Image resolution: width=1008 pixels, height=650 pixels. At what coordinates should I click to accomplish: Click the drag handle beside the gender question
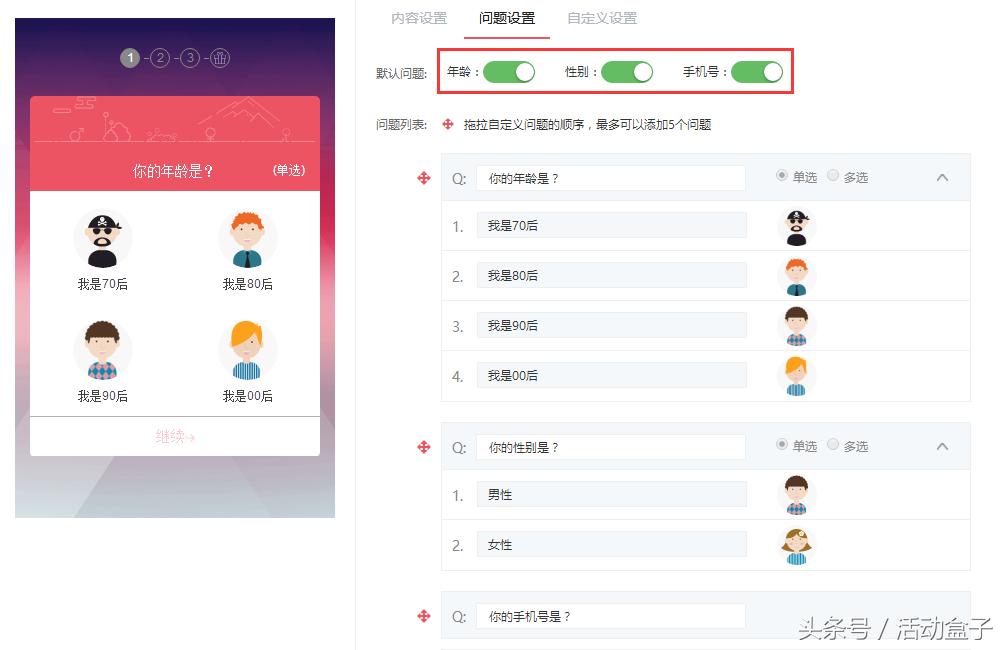[x=424, y=446]
